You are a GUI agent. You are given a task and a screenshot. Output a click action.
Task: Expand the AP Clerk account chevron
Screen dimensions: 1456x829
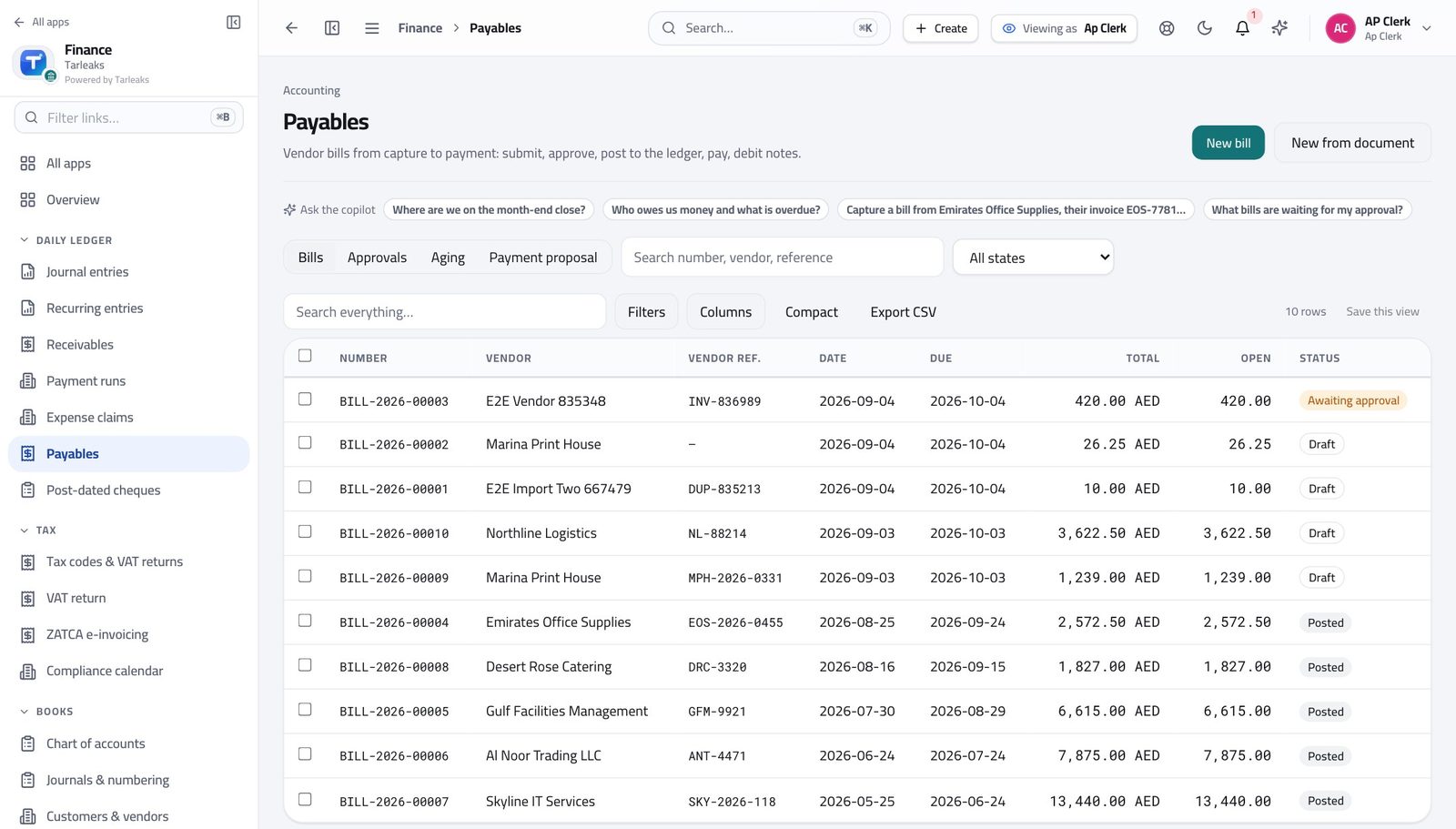pyautogui.click(x=1427, y=28)
